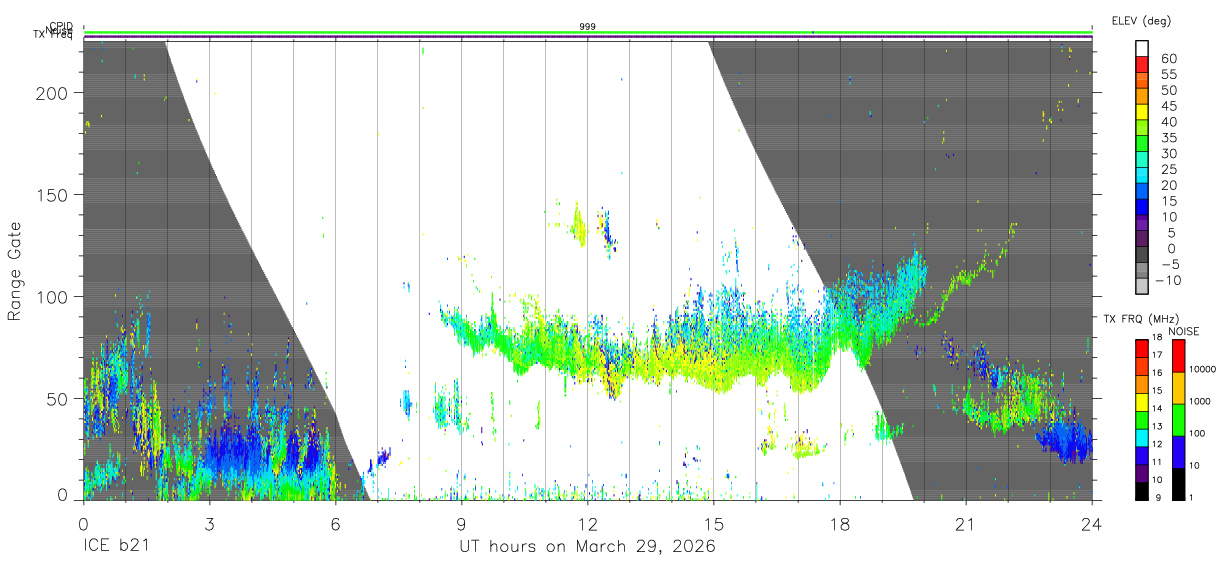This screenshot has width=1228, height=567.
Task: Click the TX FRQ legend value '14'
Action: (1156, 408)
